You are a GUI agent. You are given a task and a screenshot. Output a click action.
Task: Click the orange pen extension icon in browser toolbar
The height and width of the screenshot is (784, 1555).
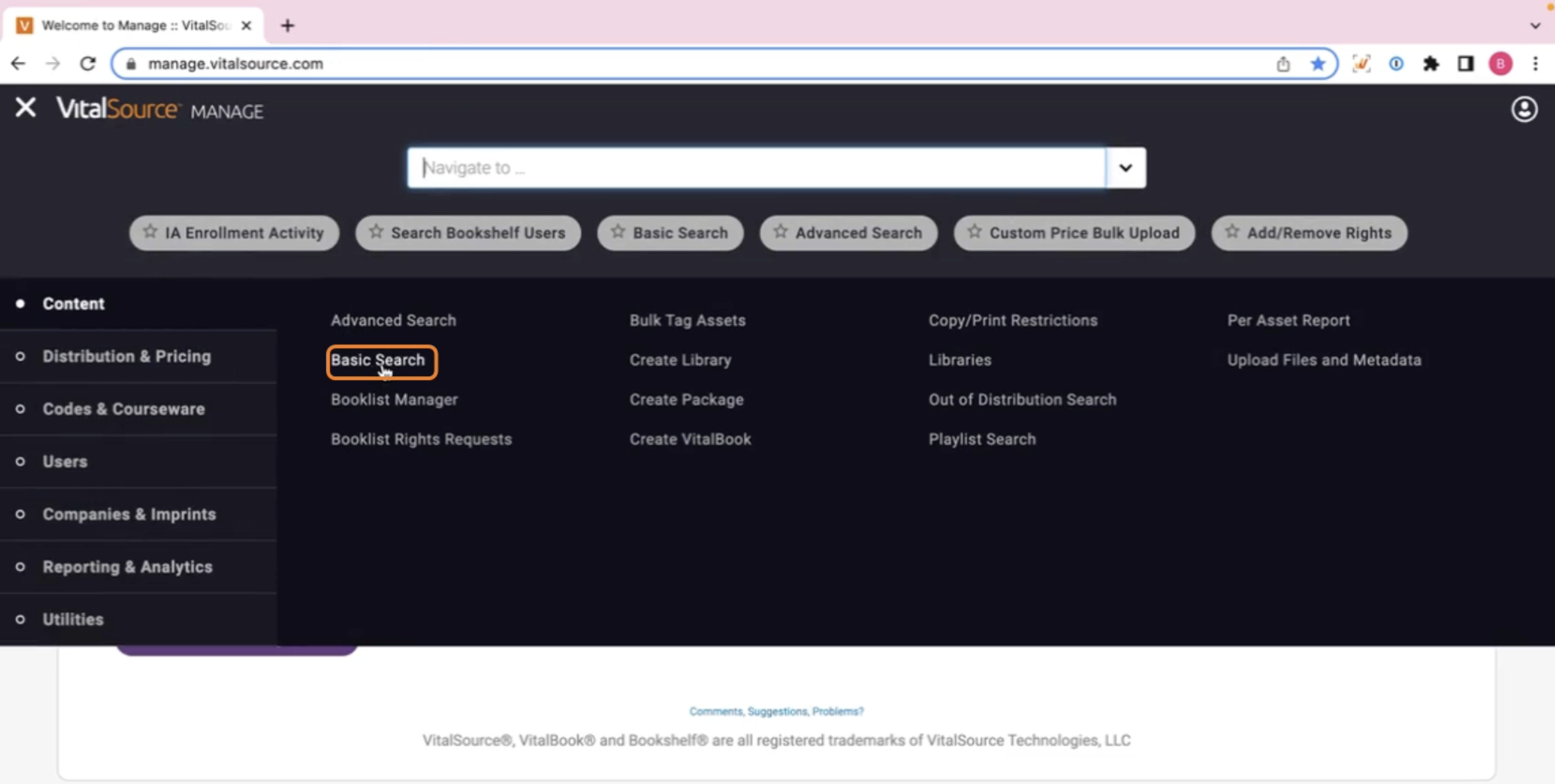pos(1361,64)
